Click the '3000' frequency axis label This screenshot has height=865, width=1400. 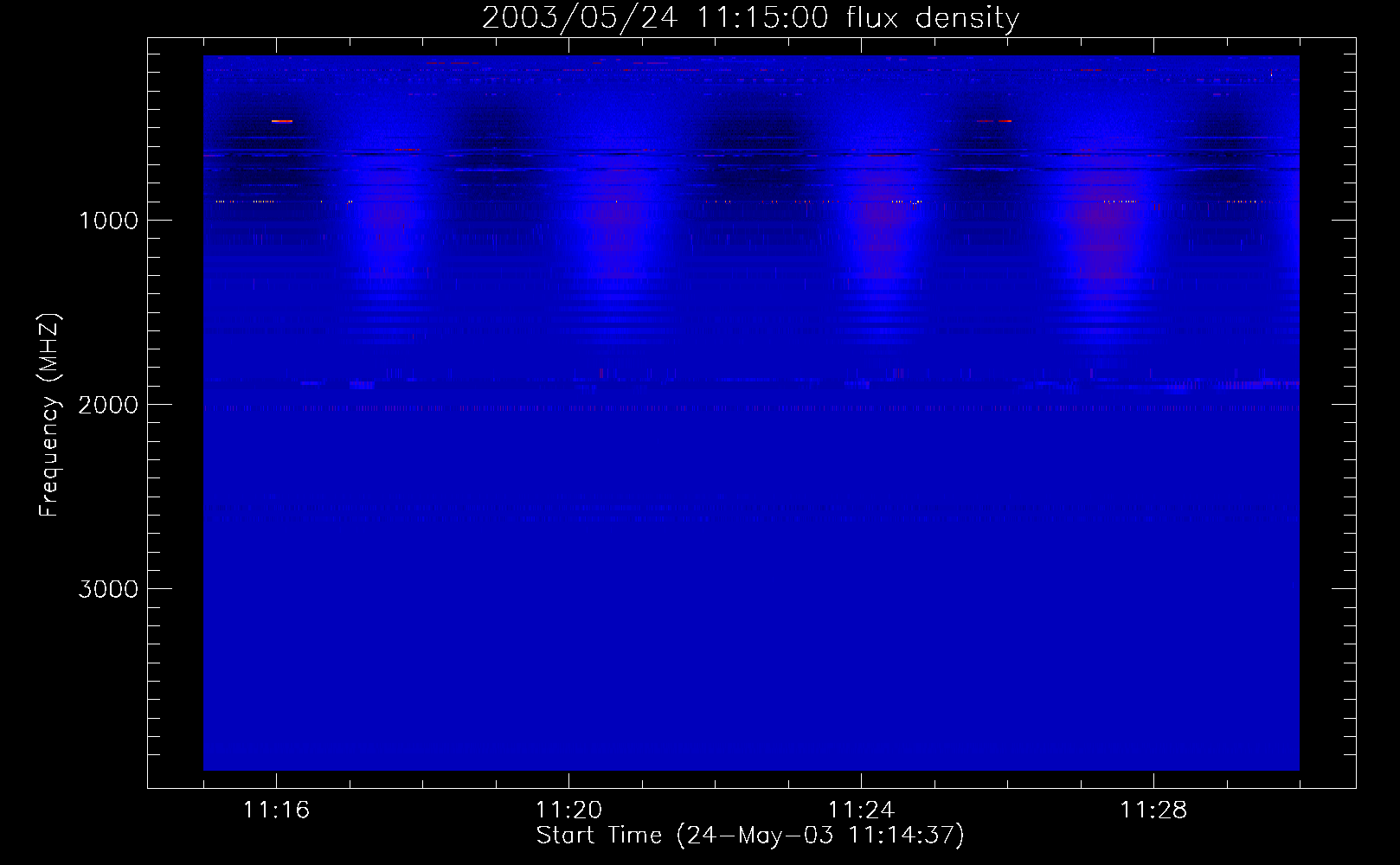108,589
